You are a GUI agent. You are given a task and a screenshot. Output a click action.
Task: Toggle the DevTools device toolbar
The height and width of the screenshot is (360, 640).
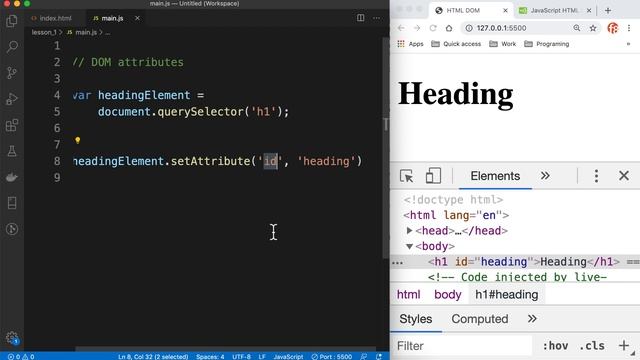click(x=433, y=176)
